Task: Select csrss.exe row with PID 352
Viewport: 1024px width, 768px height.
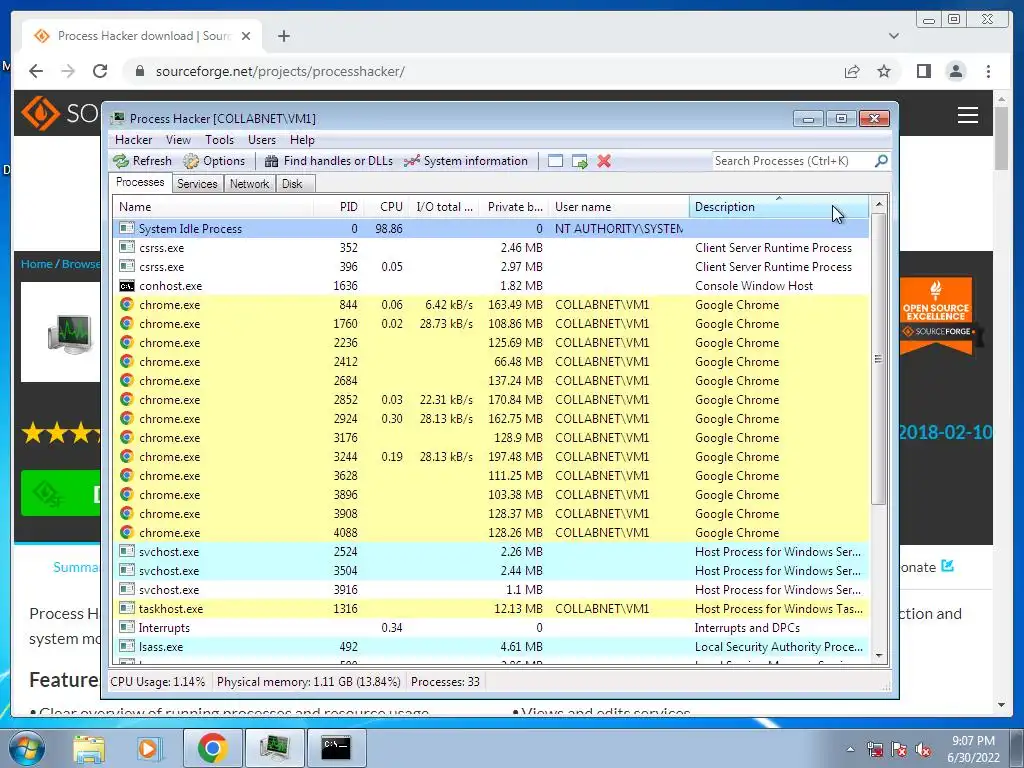Action: [x=491, y=248]
